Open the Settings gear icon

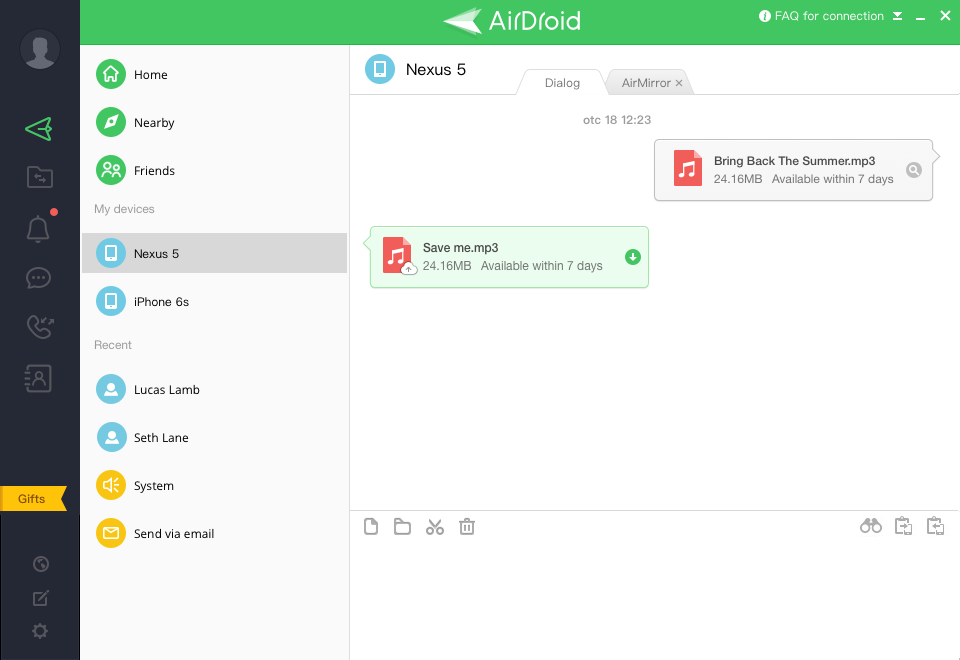(x=40, y=631)
